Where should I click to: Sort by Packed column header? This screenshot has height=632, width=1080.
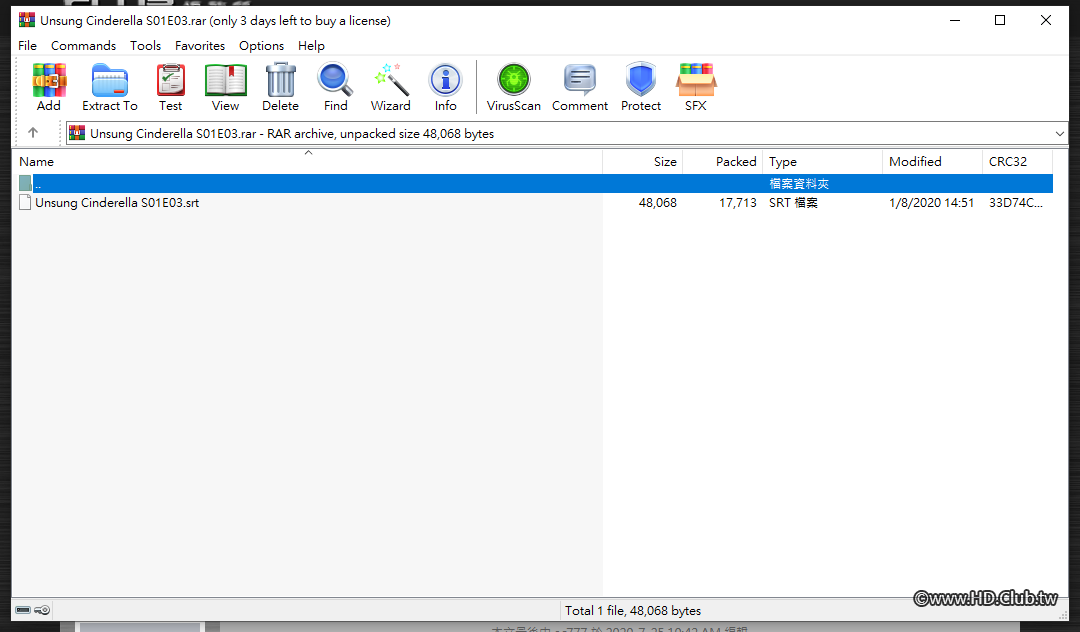pyautogui.click(x=723, y=161)
